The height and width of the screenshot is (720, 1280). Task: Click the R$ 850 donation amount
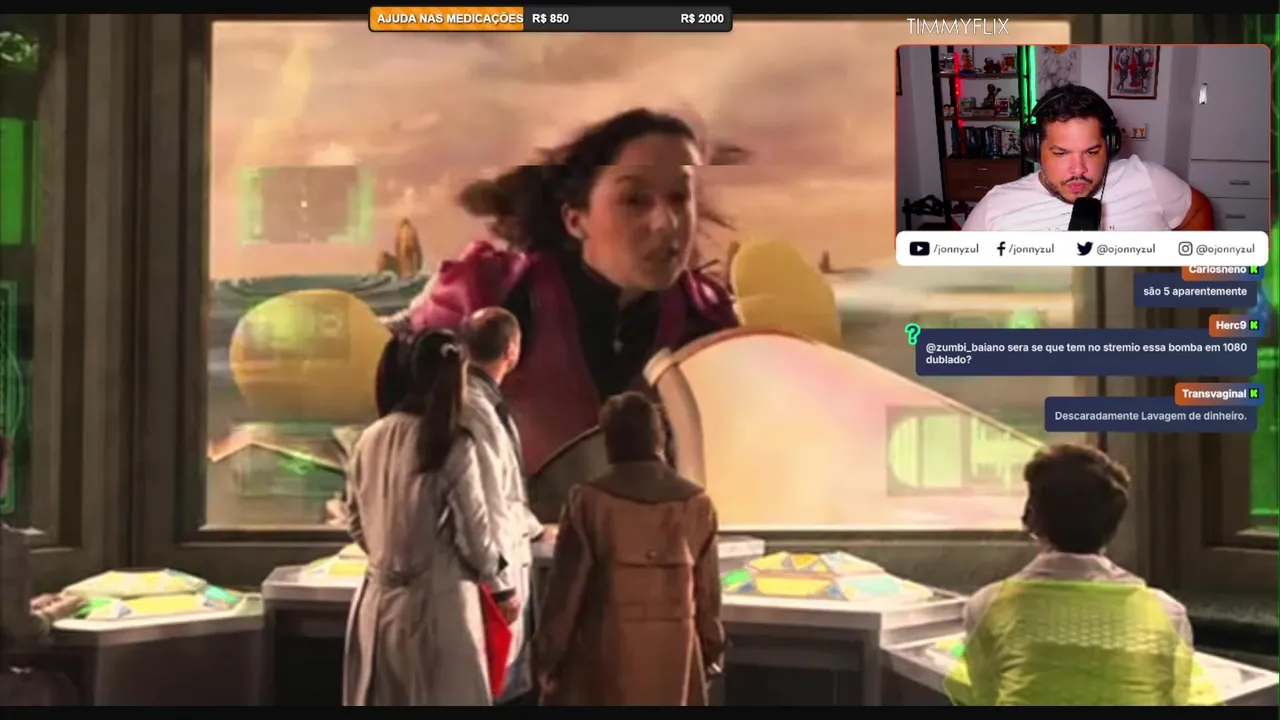550,18
